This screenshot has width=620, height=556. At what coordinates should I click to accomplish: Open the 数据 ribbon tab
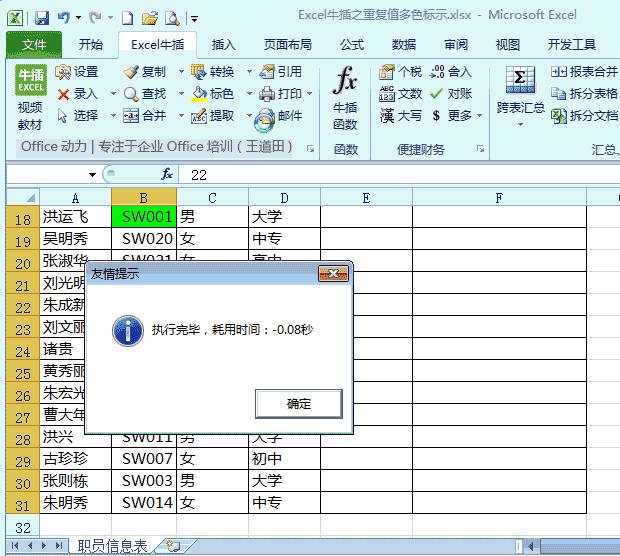click(404, 45)
